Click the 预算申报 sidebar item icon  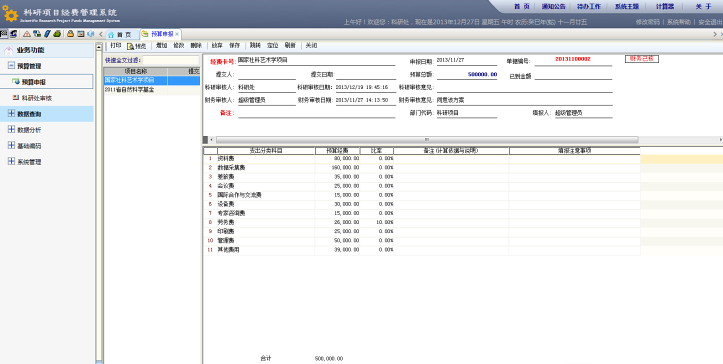pyautogui.click(x=16, y=82)
